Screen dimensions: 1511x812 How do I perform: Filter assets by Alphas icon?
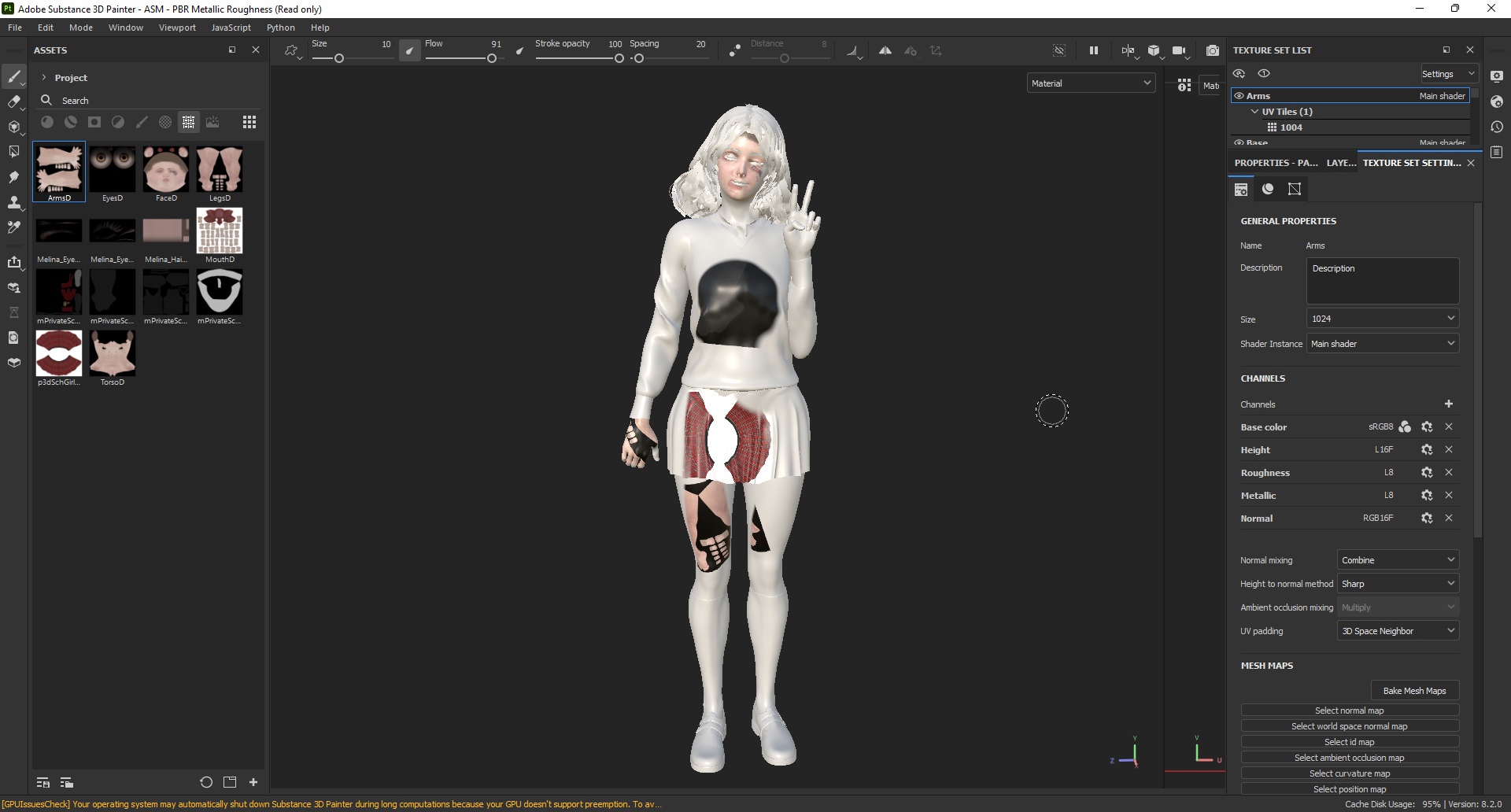(165, 122)
